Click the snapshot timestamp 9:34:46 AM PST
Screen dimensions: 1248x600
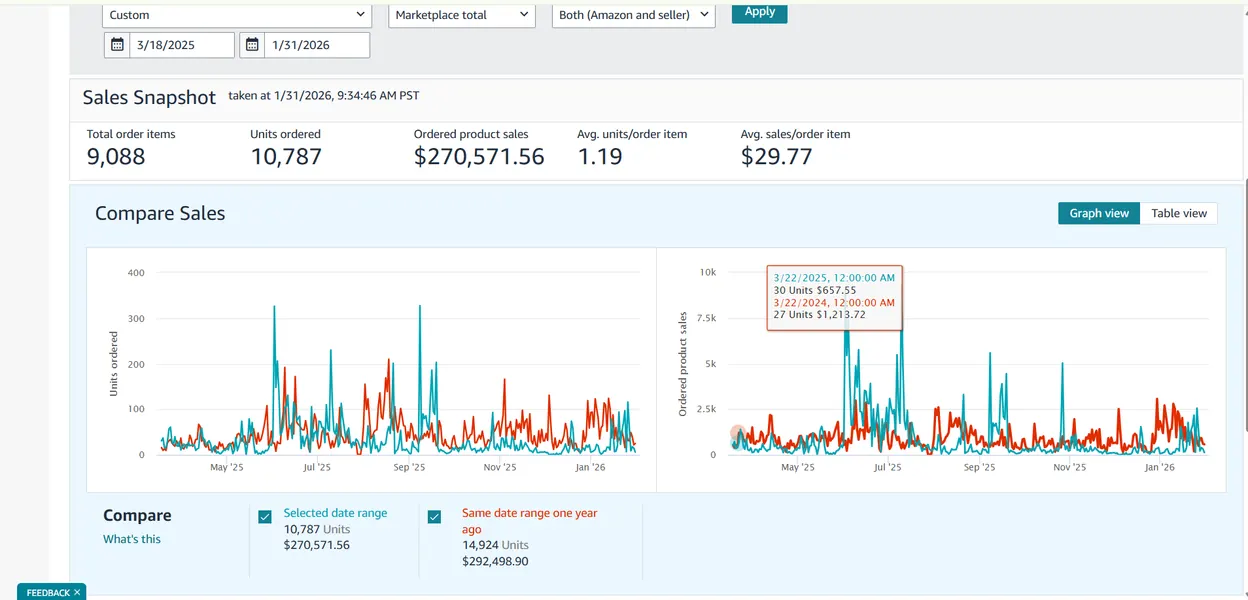(x=373, y=96)
